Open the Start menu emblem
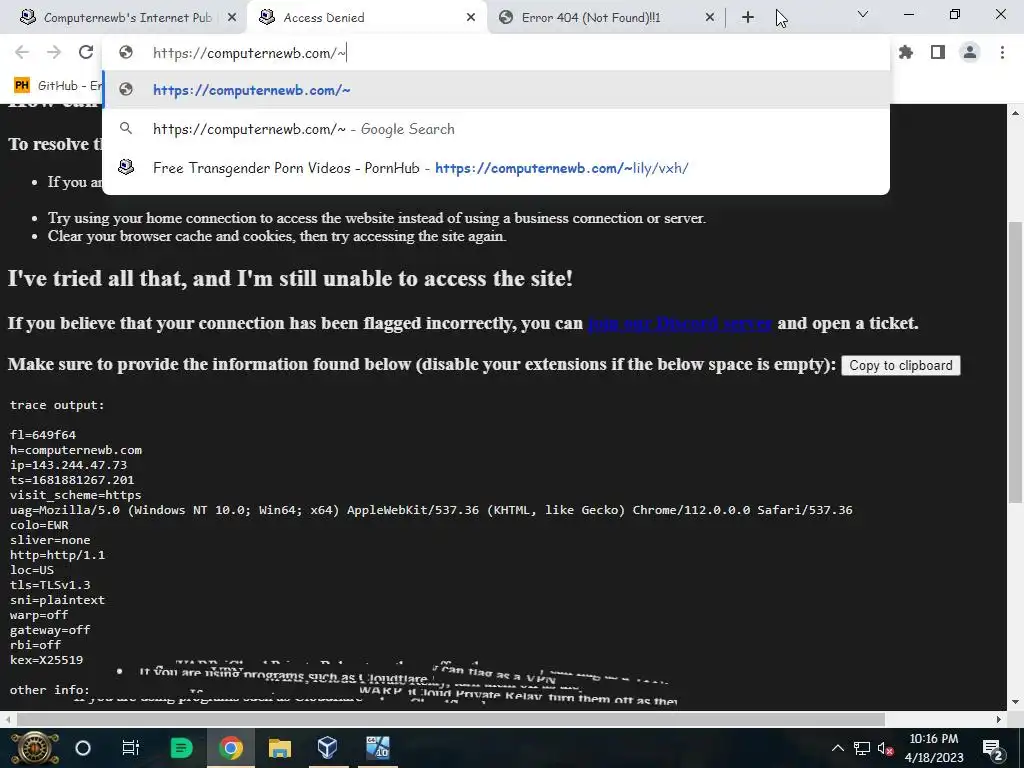 [x=34, y=748]
